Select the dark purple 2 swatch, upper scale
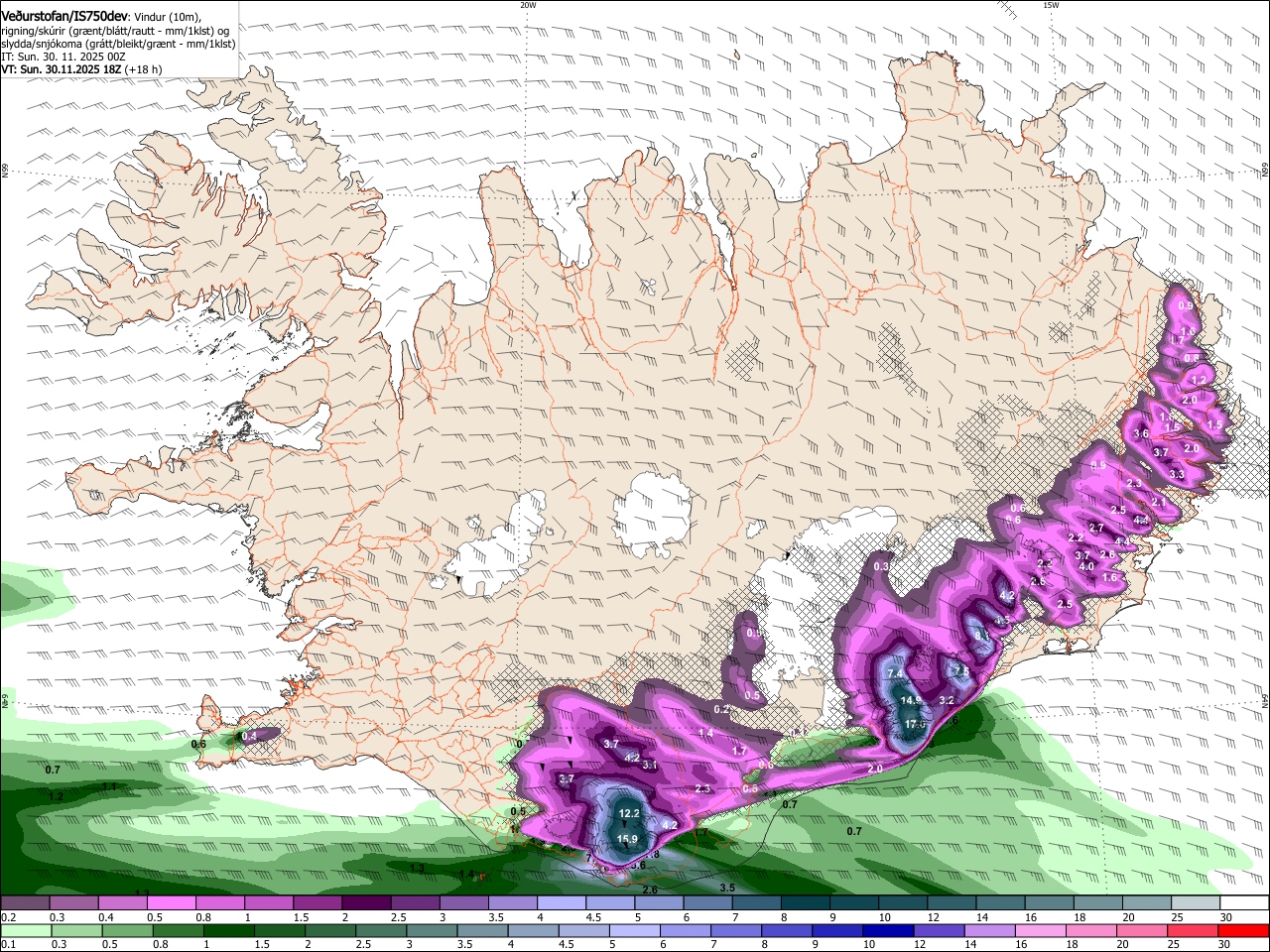Viewport: 1270px width, 952px height. (367, 902)
